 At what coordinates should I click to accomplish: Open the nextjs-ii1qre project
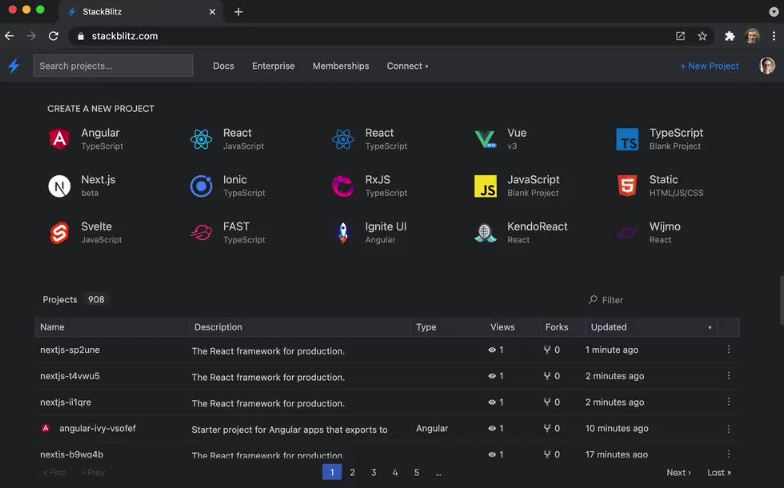click(66, 402)
